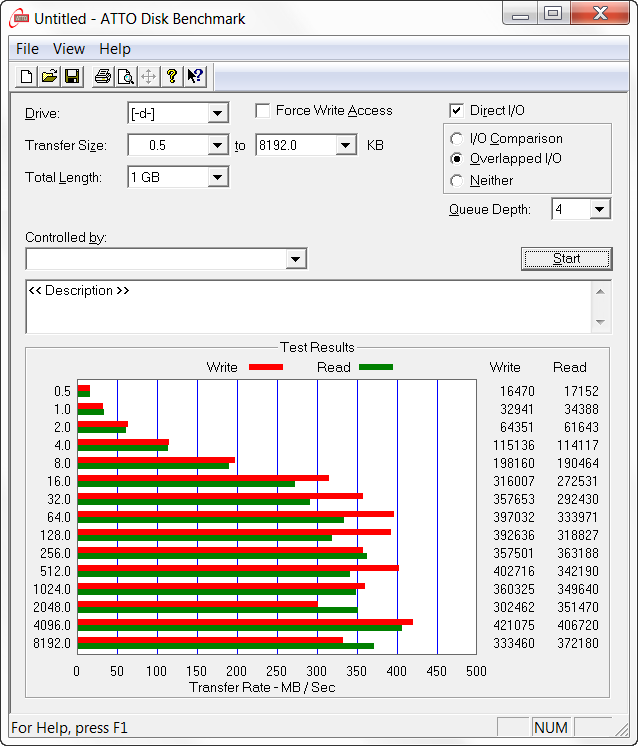Screen dimensions: 638x746
Task: Click the write value 402716
Action: [514, 571]
